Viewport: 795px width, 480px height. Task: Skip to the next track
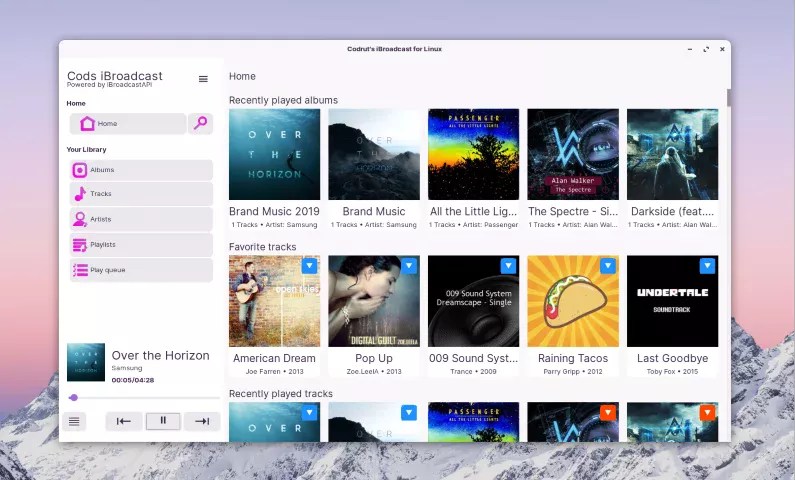tap(202, 421)
